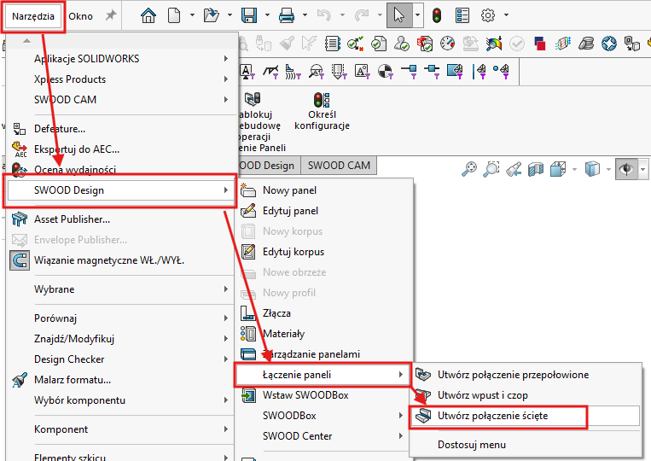Open the File Properties list icon
The width and height of the screenshot is (651, 461).
(x=462, y=16)
